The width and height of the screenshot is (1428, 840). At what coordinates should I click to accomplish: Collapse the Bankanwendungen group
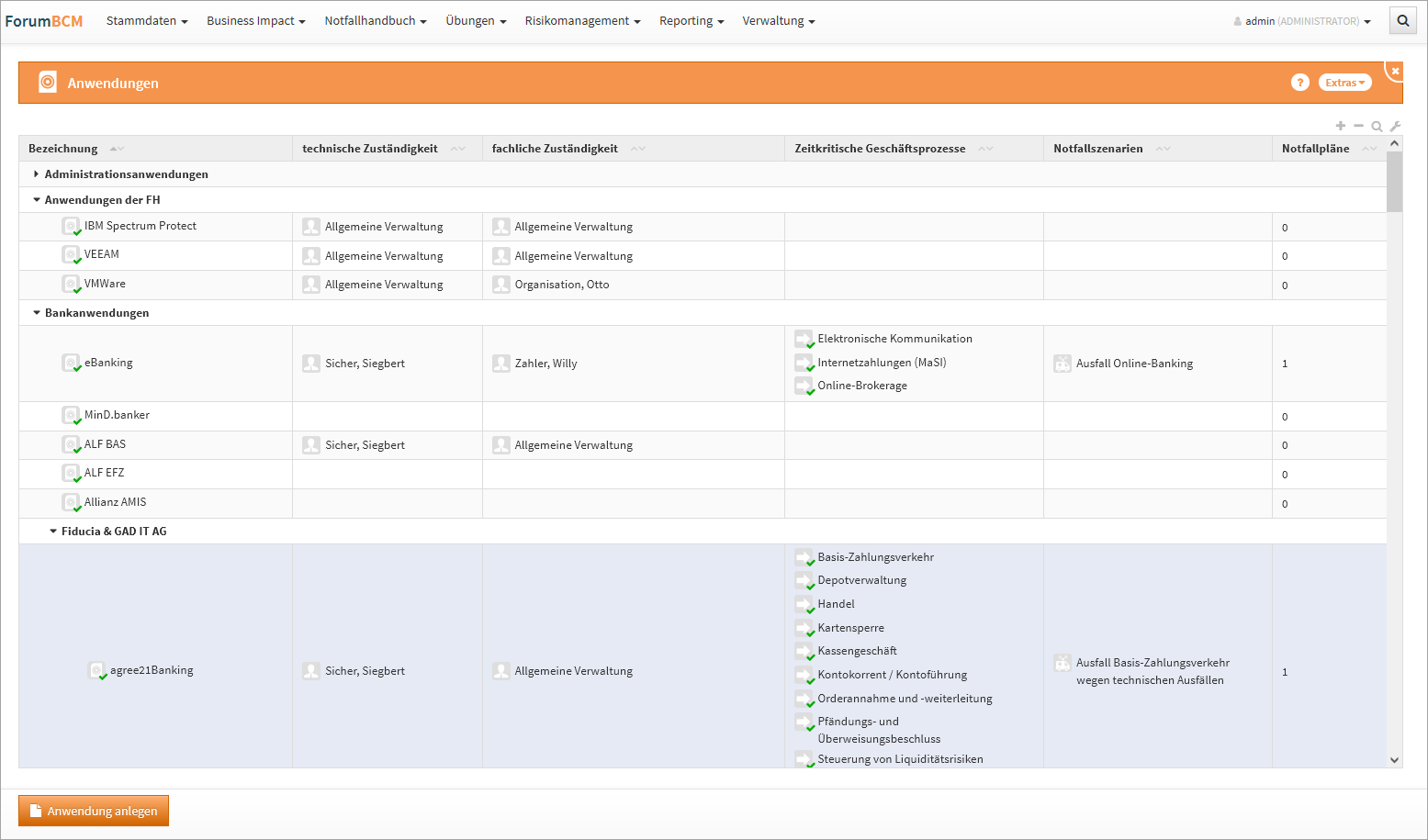[37, 313]
